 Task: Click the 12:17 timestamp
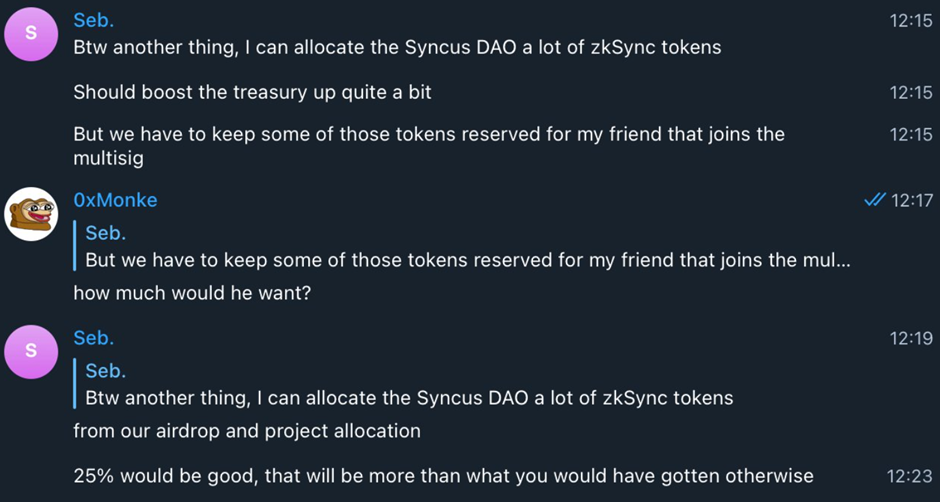pyautogui.click(x=912, y=201)
